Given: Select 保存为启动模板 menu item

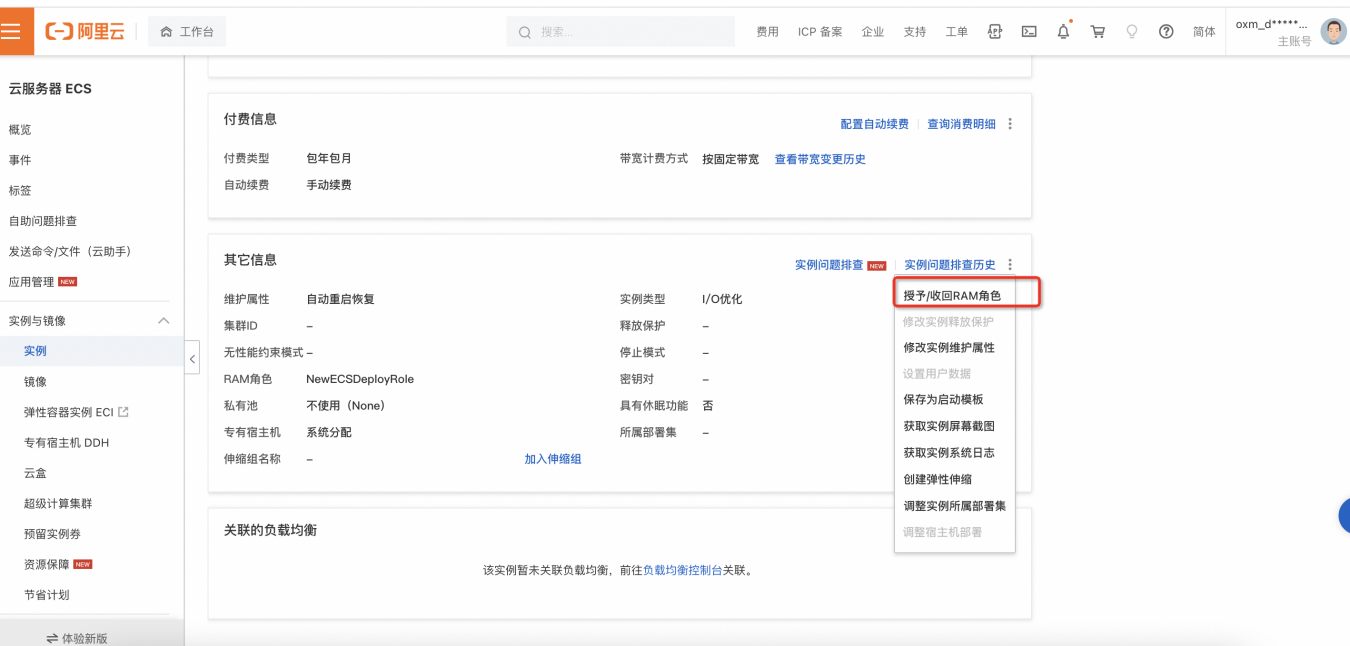Looking at the screenshot, I should click(943, 400).
